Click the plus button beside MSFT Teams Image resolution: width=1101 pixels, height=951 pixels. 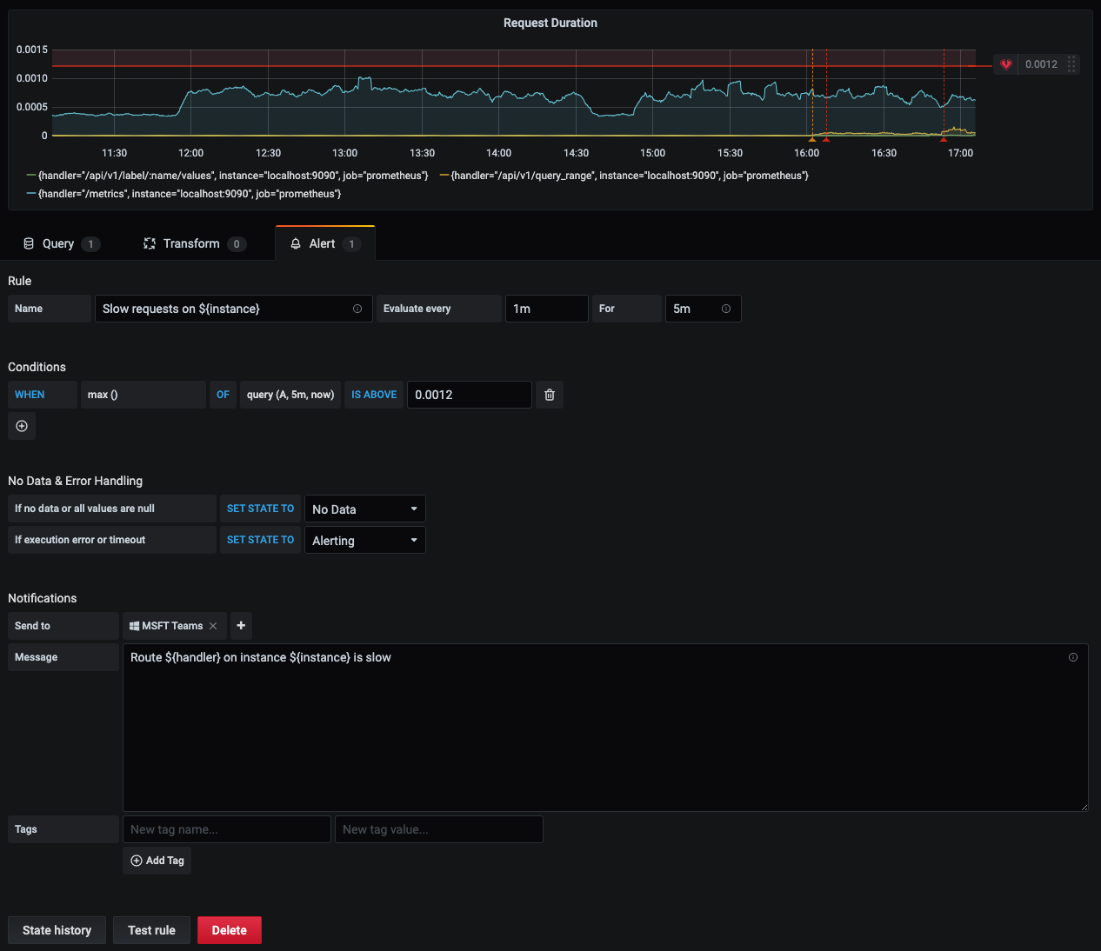[240, 625]
